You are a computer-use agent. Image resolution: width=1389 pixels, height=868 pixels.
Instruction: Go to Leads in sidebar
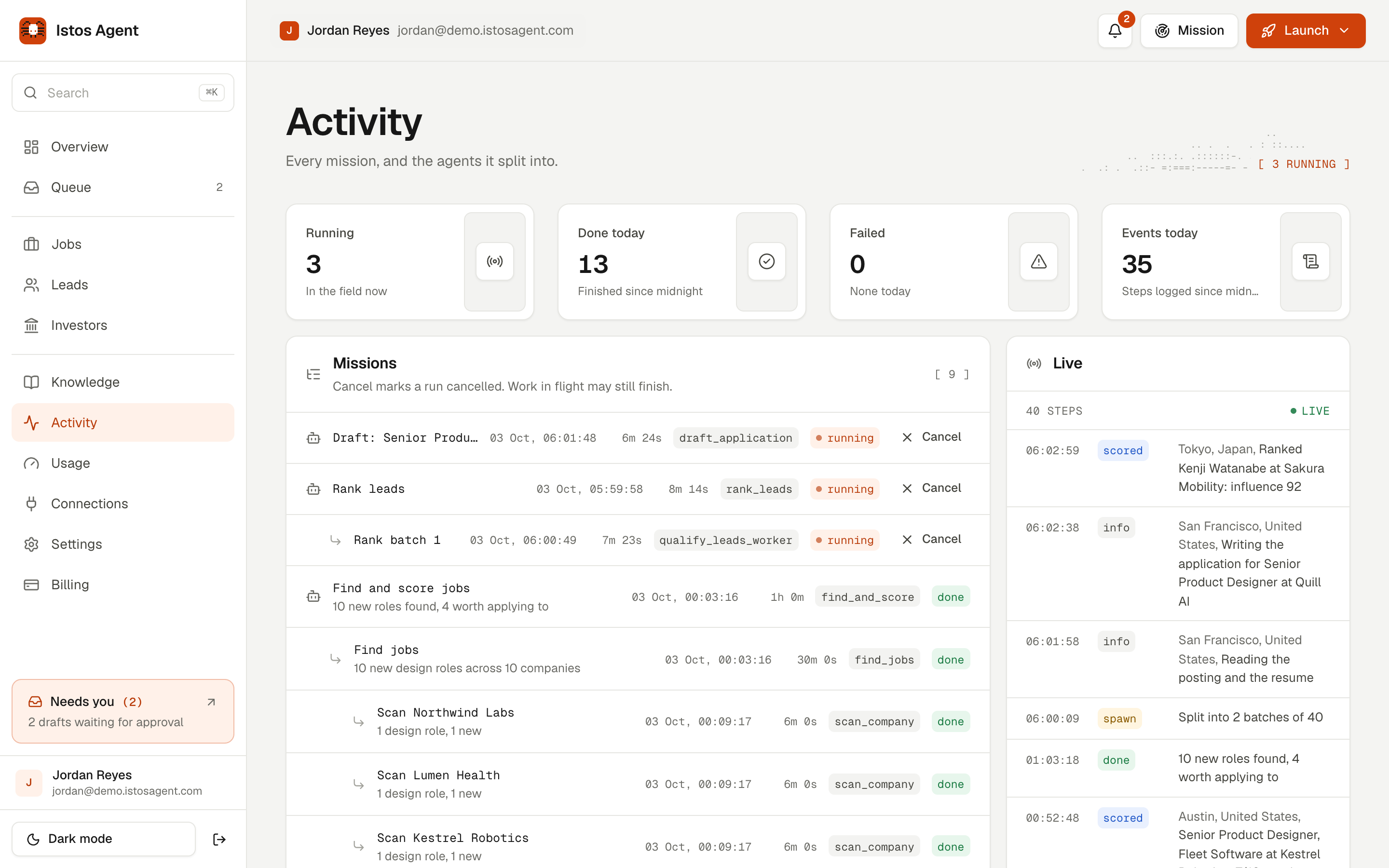tap(123, 285)
